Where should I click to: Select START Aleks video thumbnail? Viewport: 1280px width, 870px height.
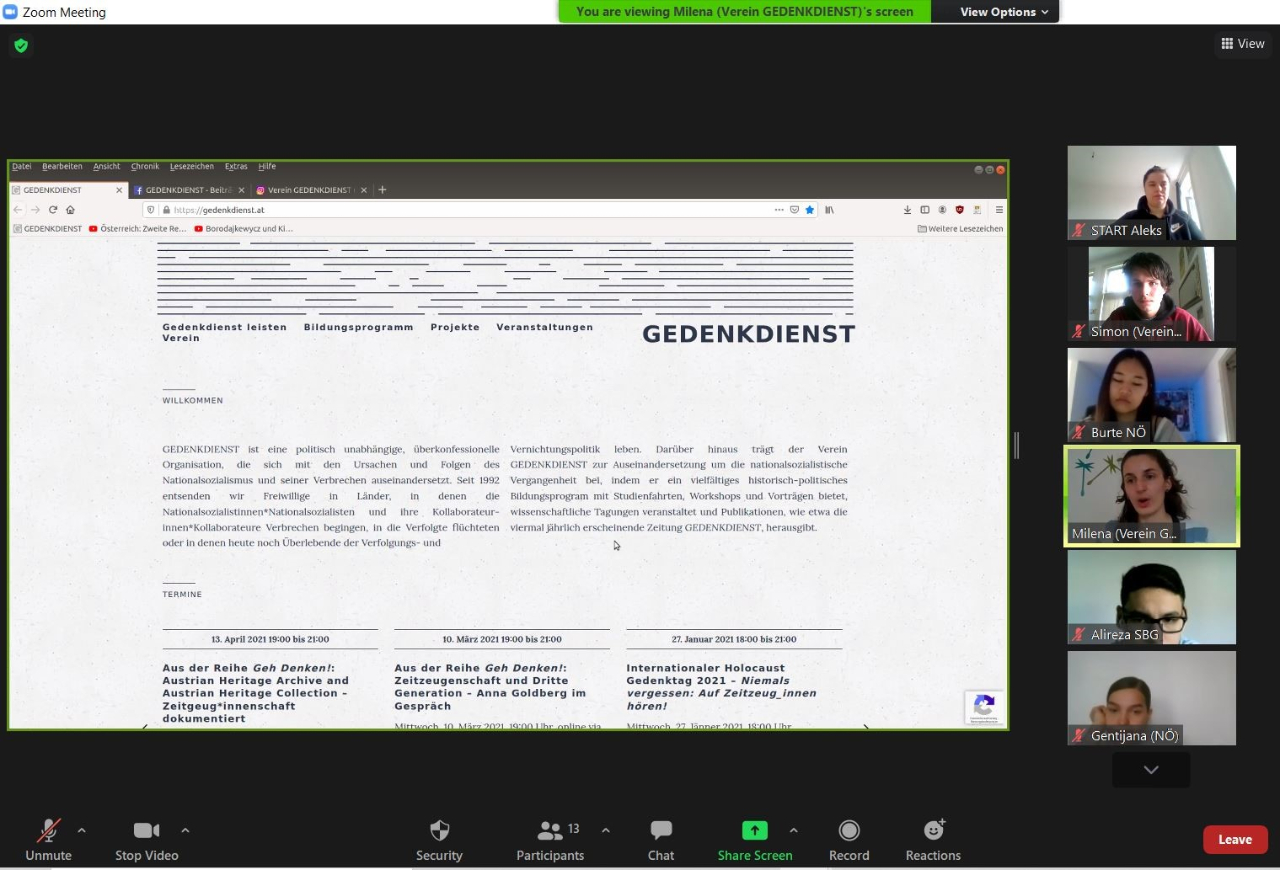(x=1151, y=193)
